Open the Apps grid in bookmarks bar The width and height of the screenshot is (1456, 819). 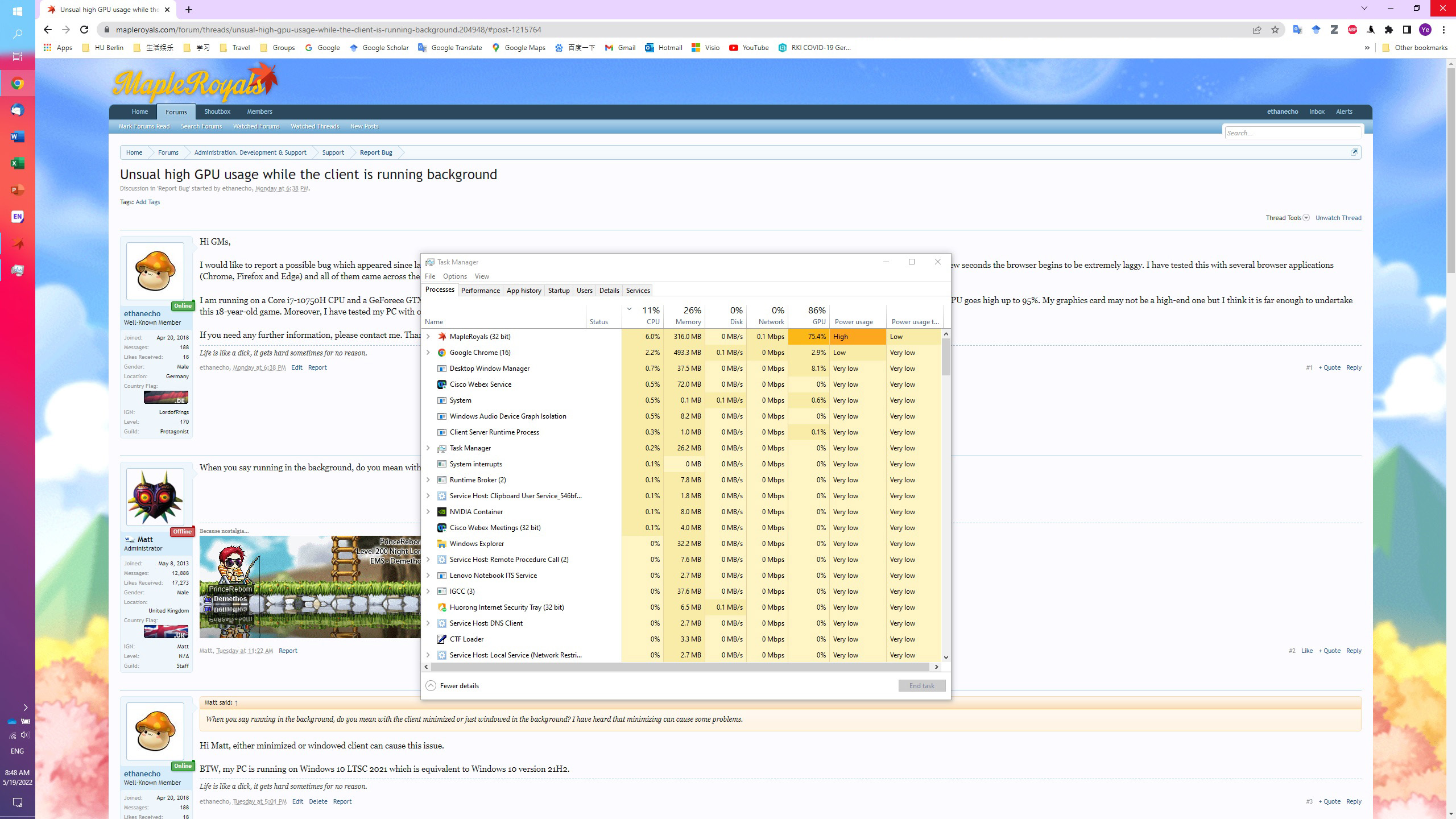click(x=58, y=48)
